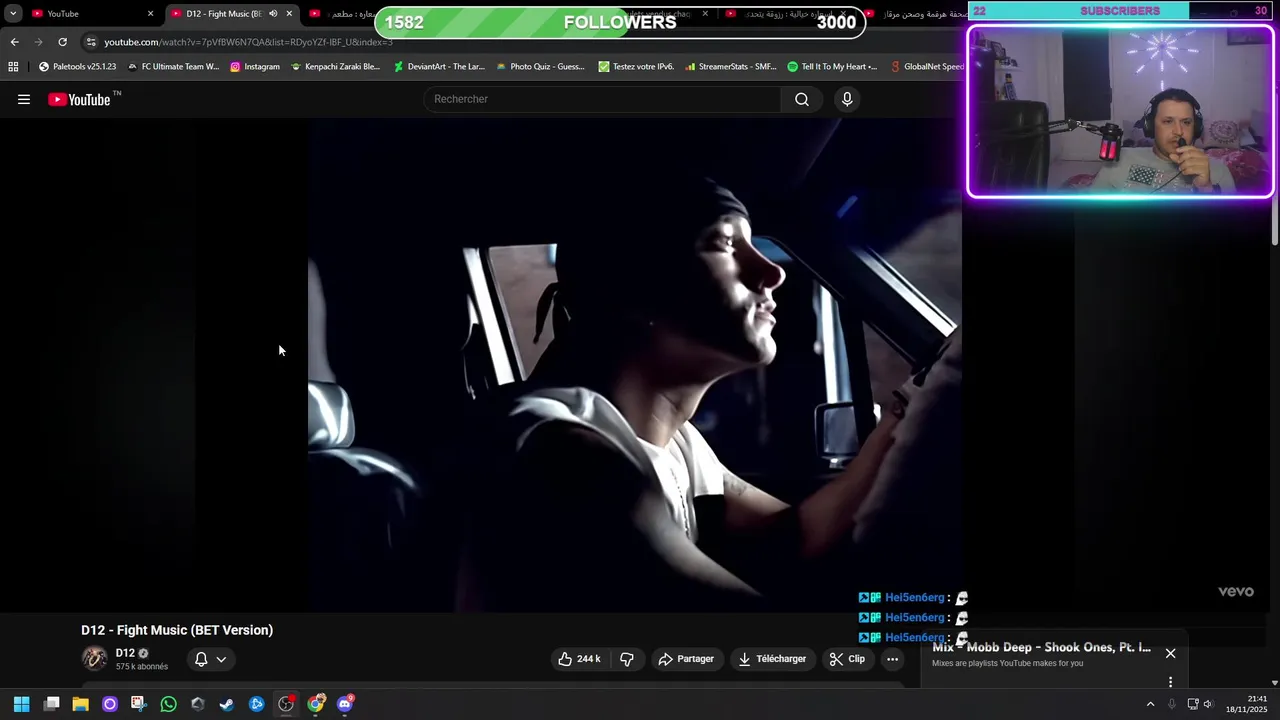Open the tab search dropdown arrow
This screenshot has height=720, width=1280.
(13, 13)
